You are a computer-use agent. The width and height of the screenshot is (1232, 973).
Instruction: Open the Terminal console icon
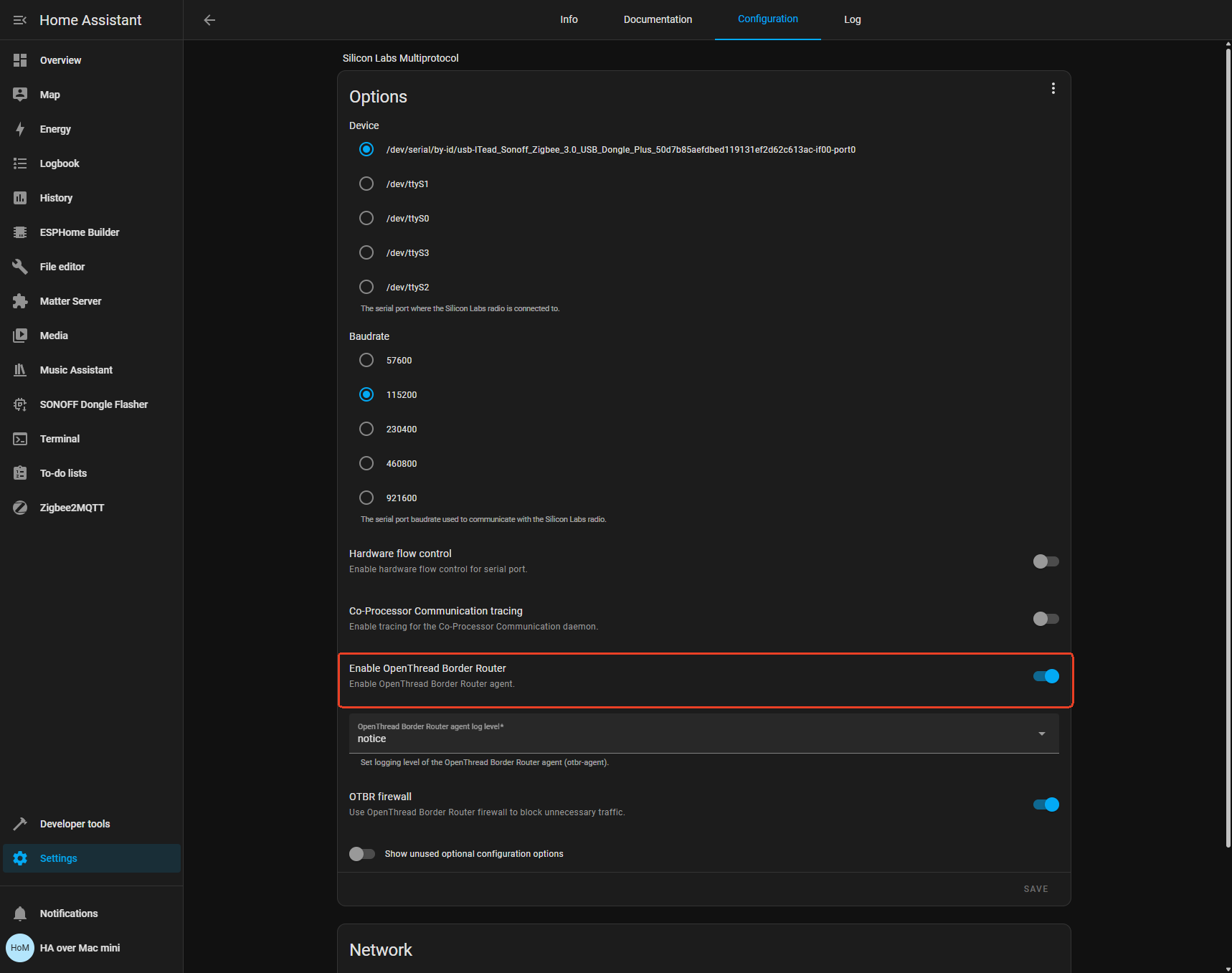click(20, 439)
